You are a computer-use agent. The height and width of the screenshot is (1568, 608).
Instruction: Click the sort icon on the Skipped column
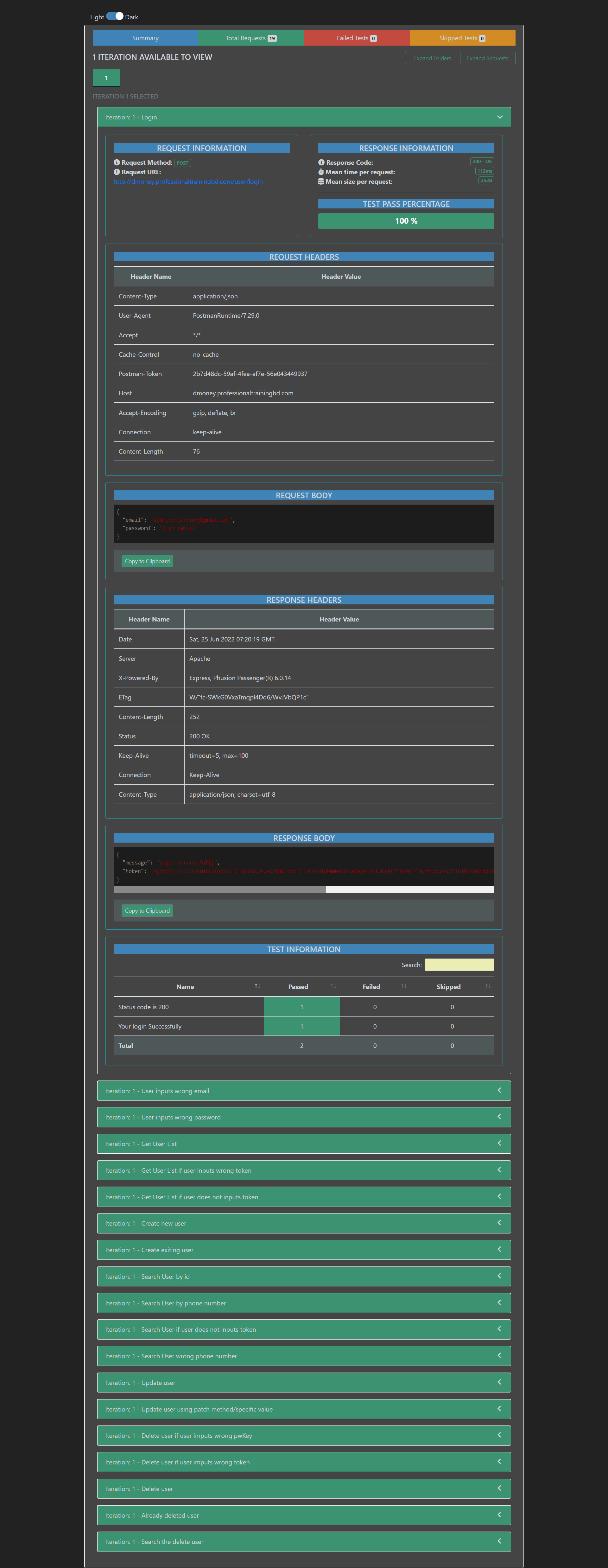(487, 986)
